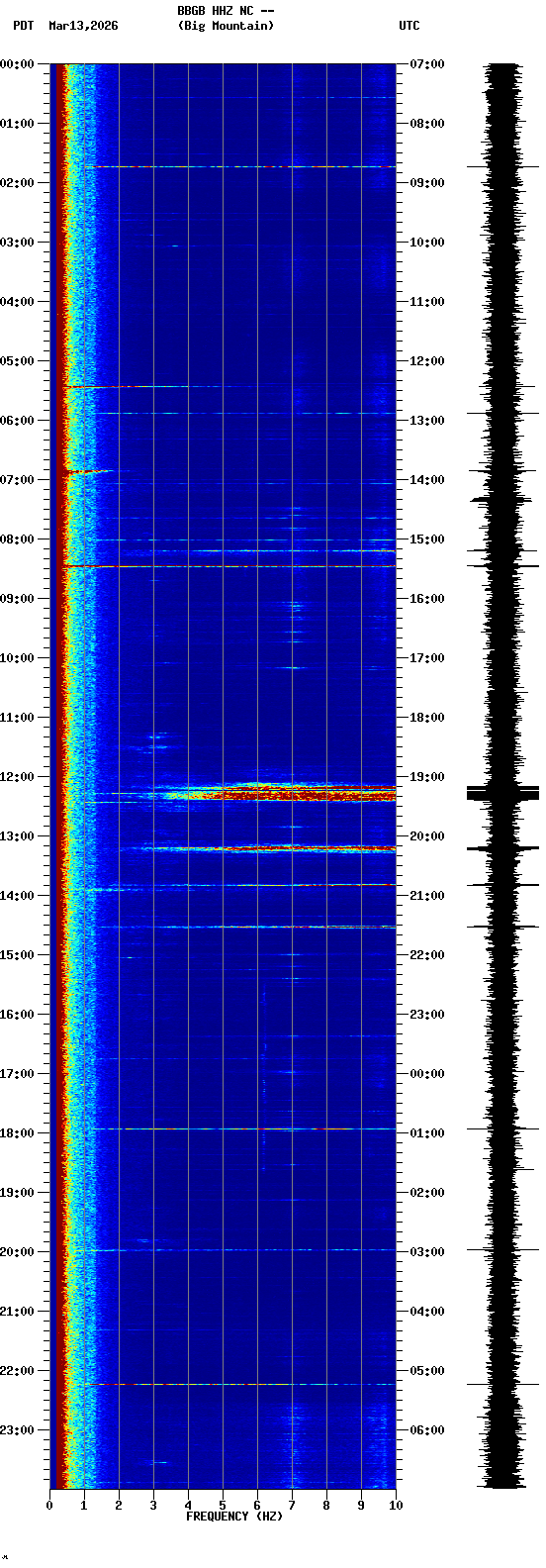546x1568 pixels.
Task: Click the 'PDT' timezone label
Action: pos(24,26)
